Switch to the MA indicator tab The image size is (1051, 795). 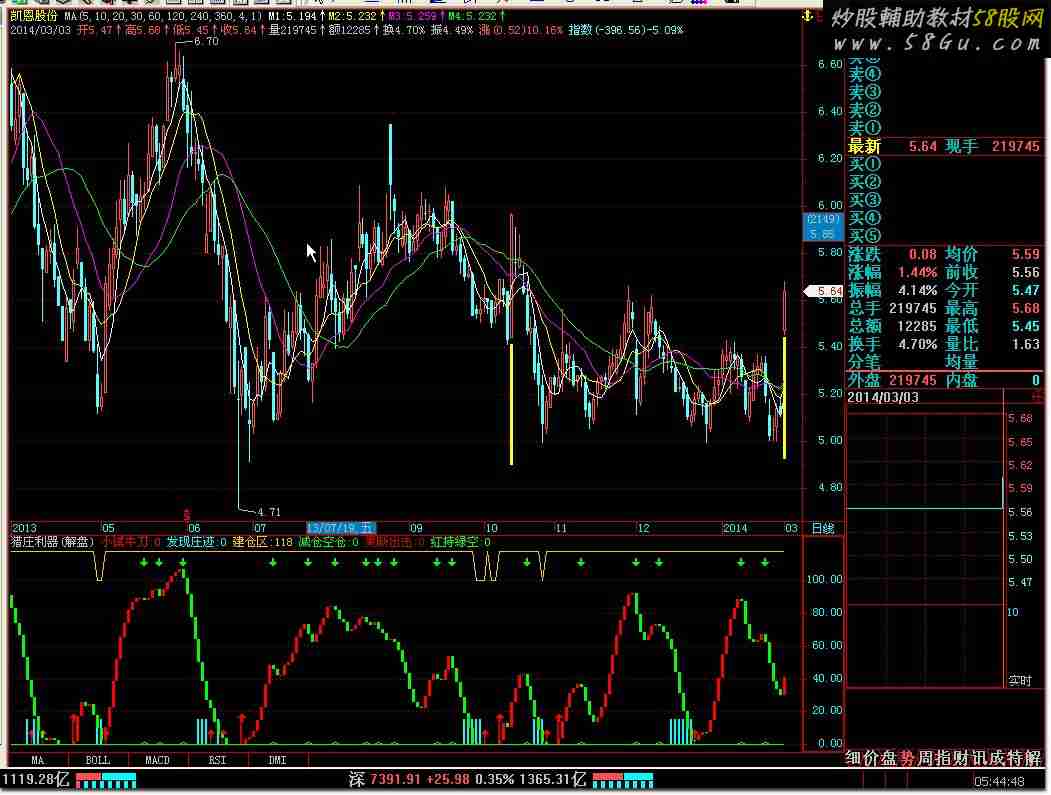coord(38,760)
